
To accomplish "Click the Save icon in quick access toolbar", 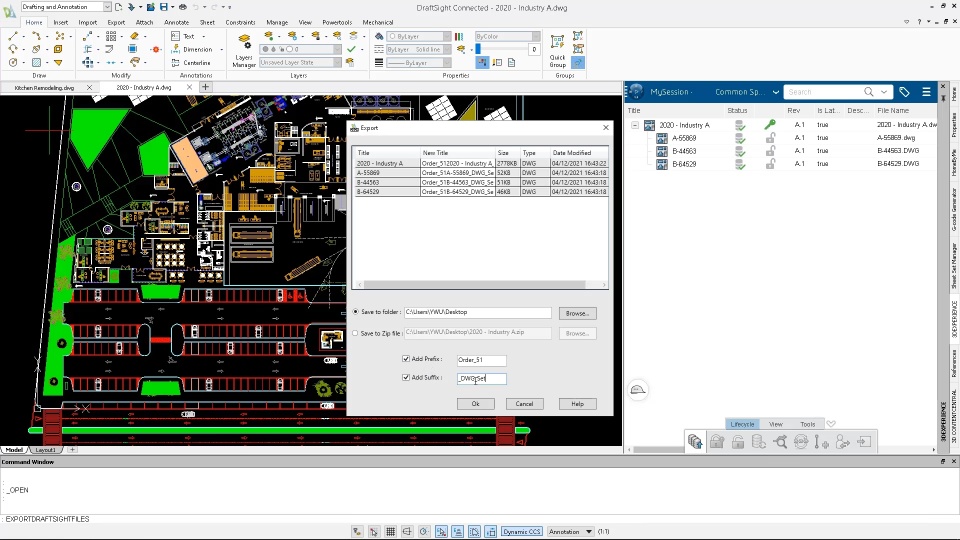I will tap(163, 7).
